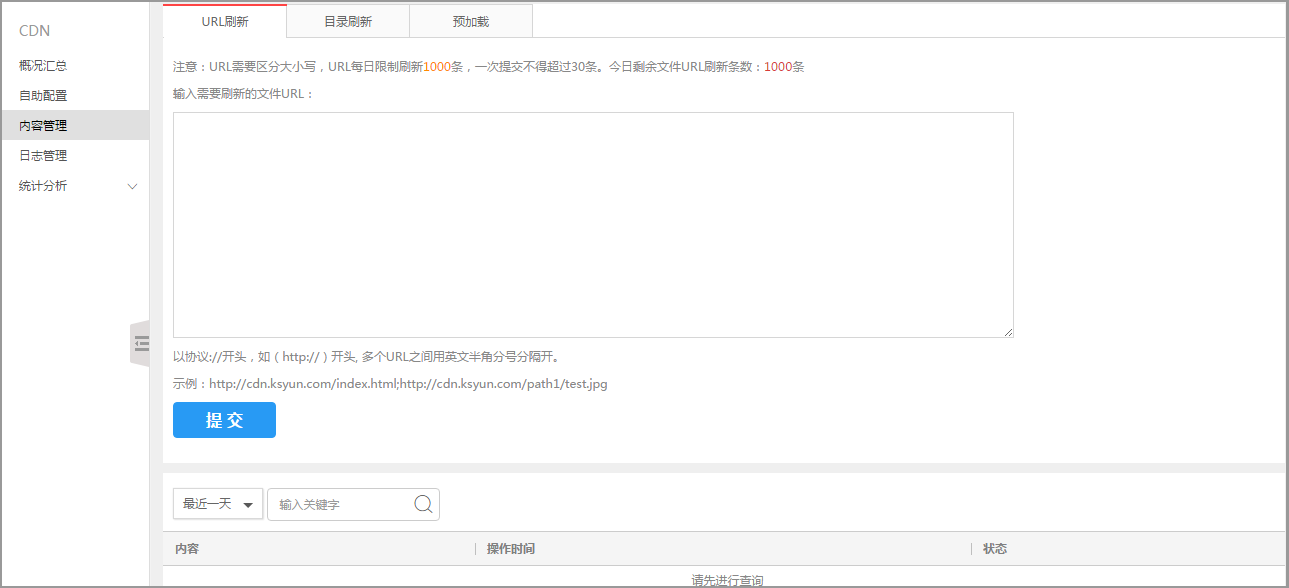Open the 最近一天 time range dropdown

coord(218,504)
